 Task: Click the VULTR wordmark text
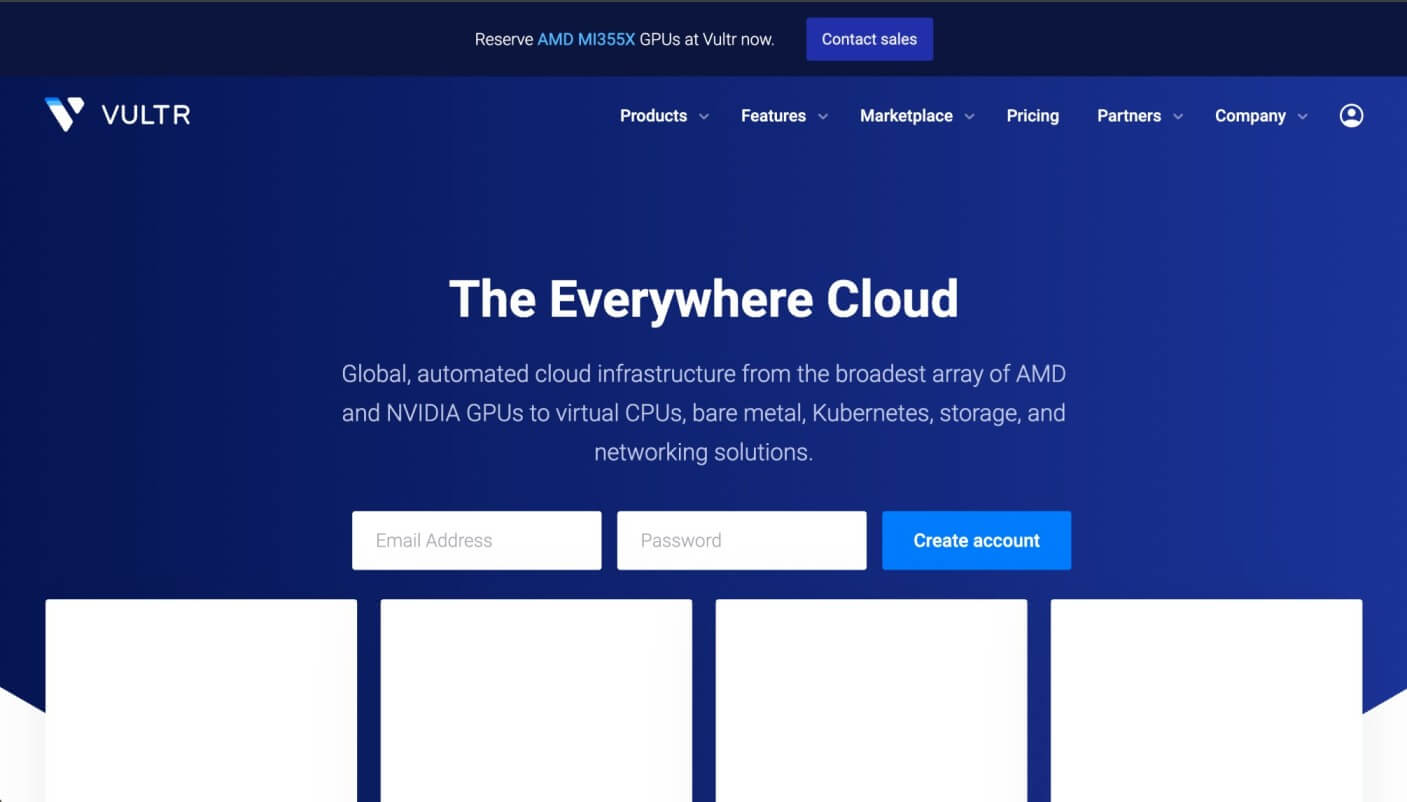146,115
